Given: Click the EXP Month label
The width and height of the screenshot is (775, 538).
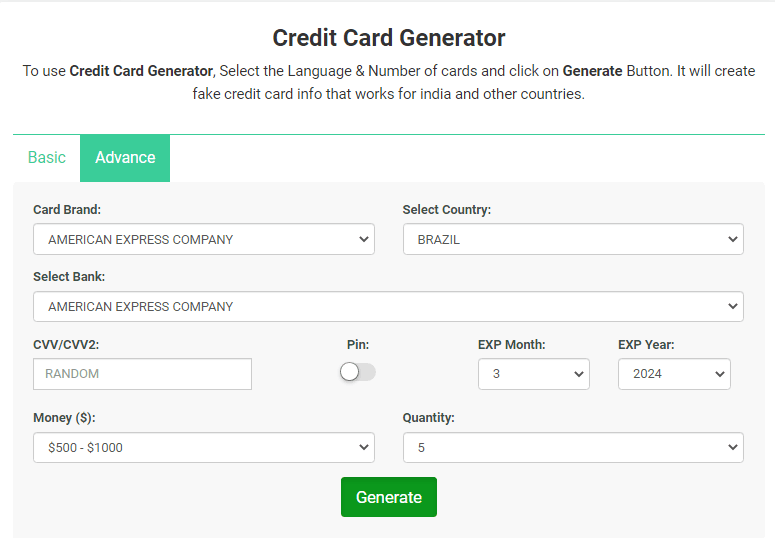Looking at the screenshot, I should (512, 345).
